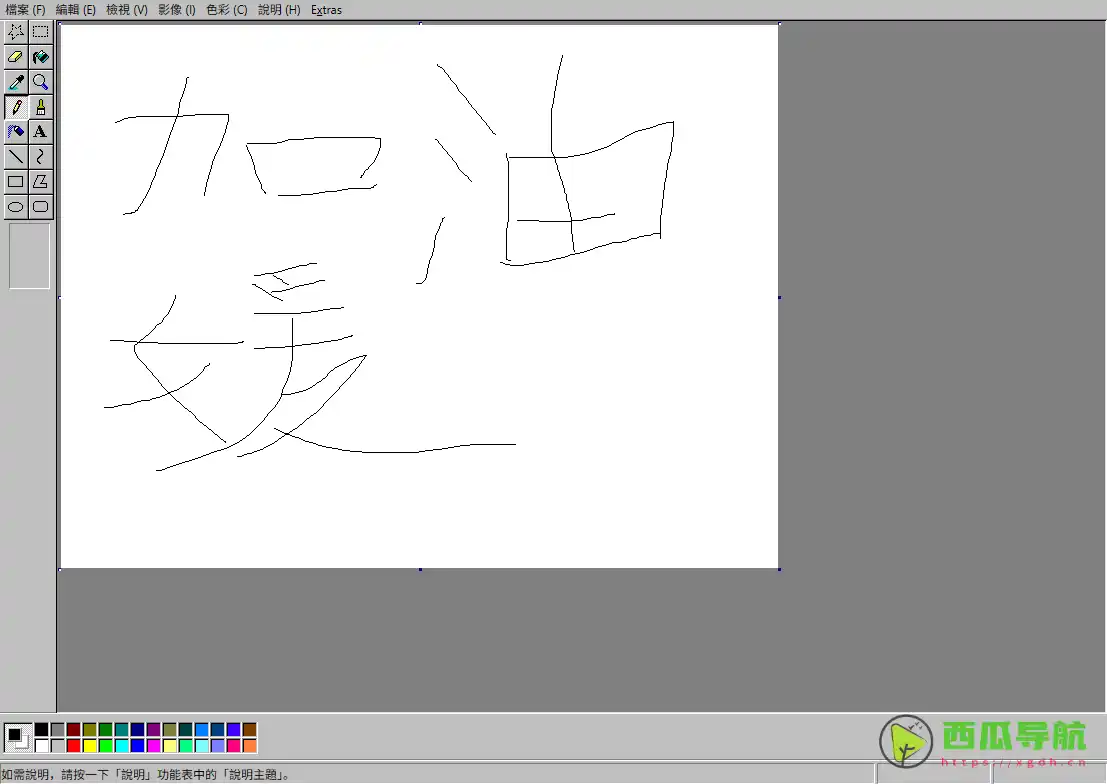Choose the black palette swatch

[42, 730]
